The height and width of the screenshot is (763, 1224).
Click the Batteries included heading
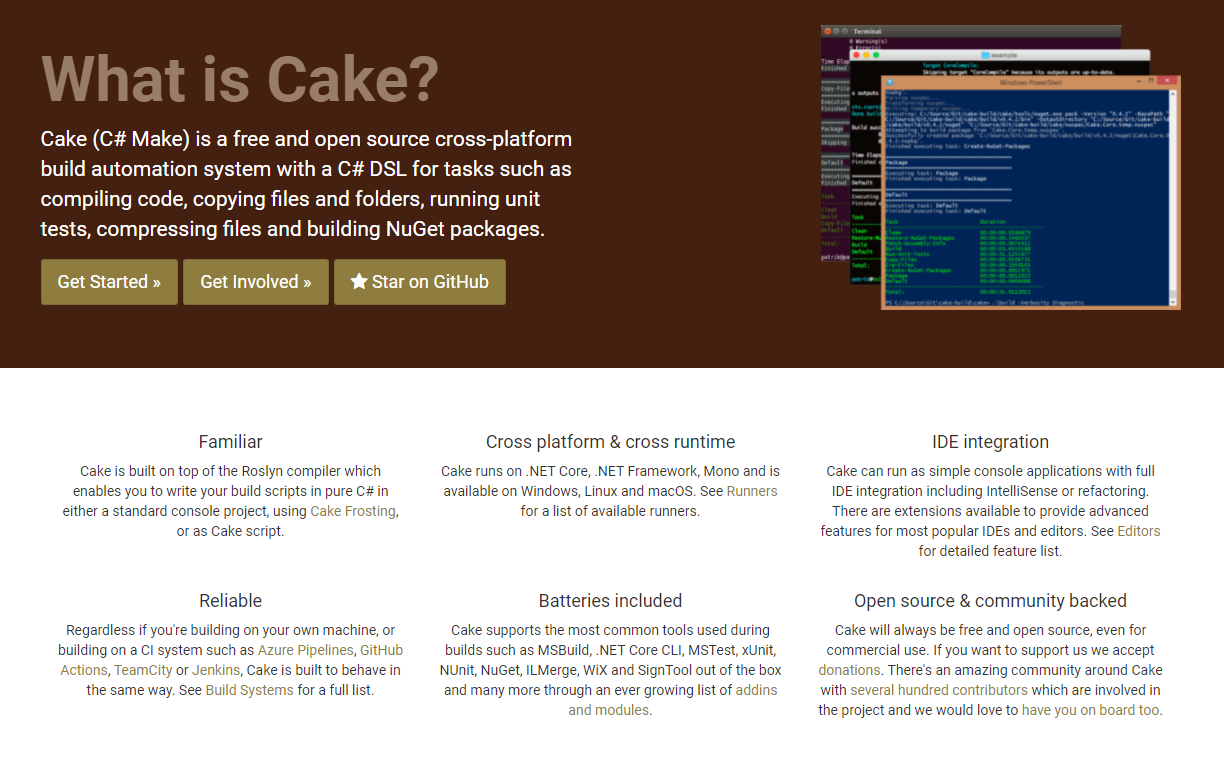[611, 600]
